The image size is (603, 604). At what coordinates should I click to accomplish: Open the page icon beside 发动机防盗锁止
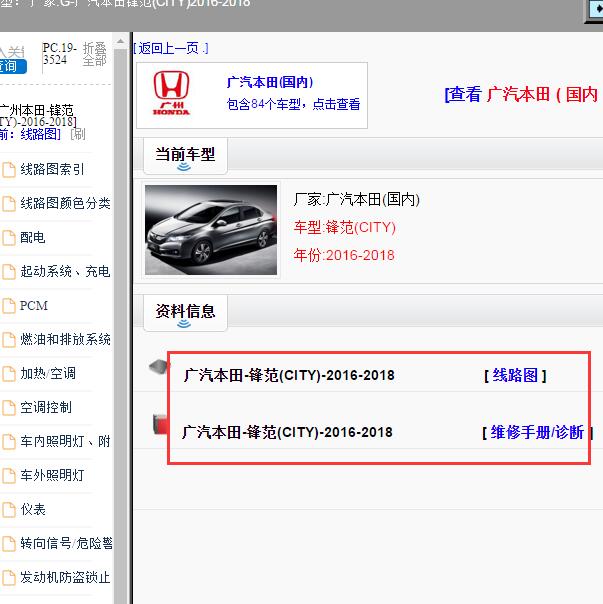[x=8, y=577]
